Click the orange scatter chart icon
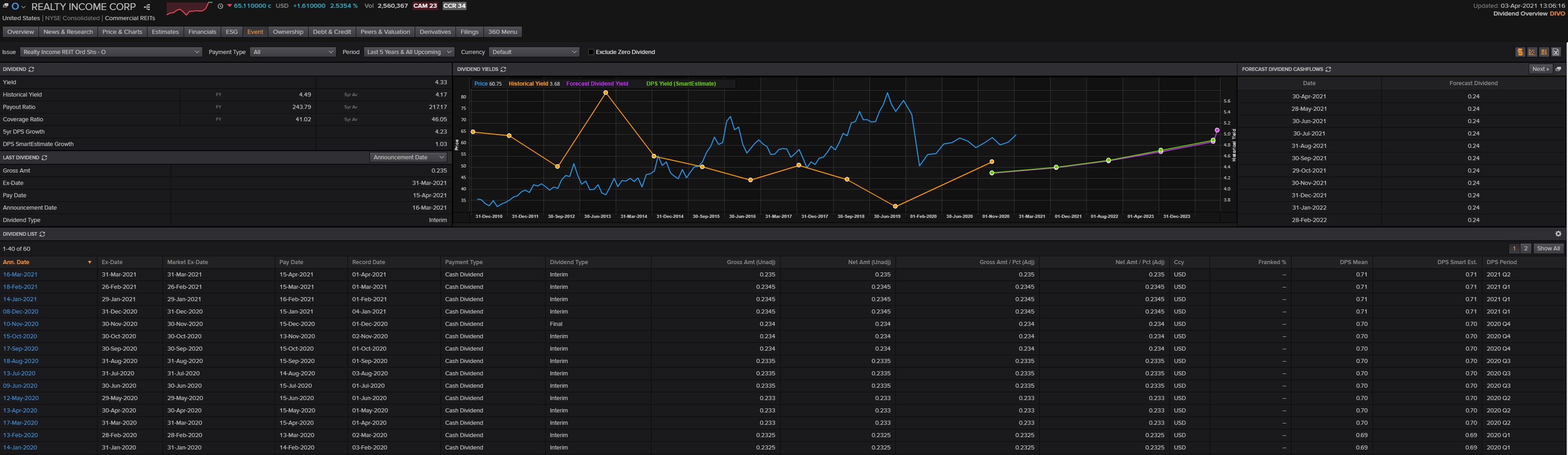 1532,52
